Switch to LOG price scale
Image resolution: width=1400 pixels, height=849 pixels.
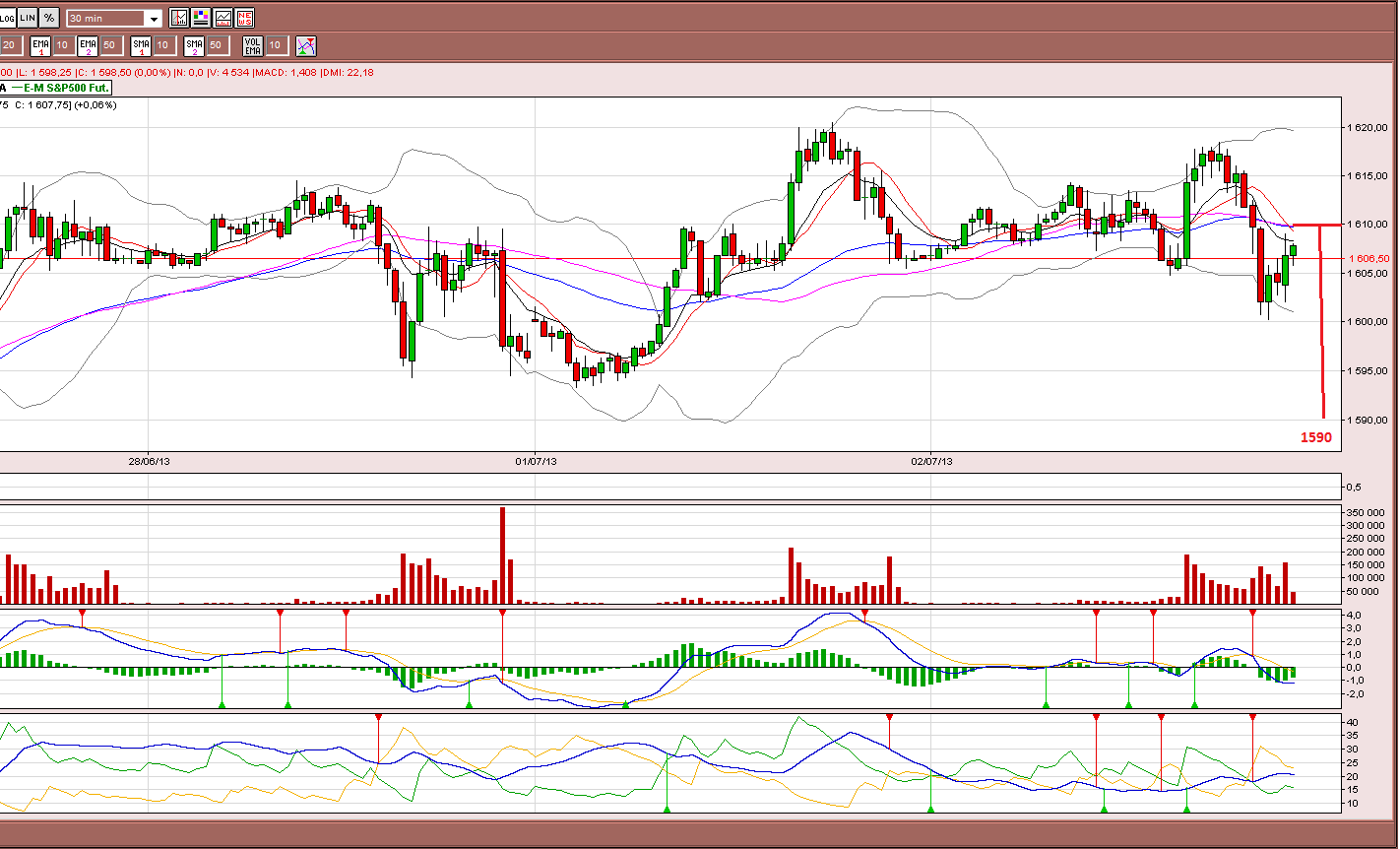tap(7, 18)
